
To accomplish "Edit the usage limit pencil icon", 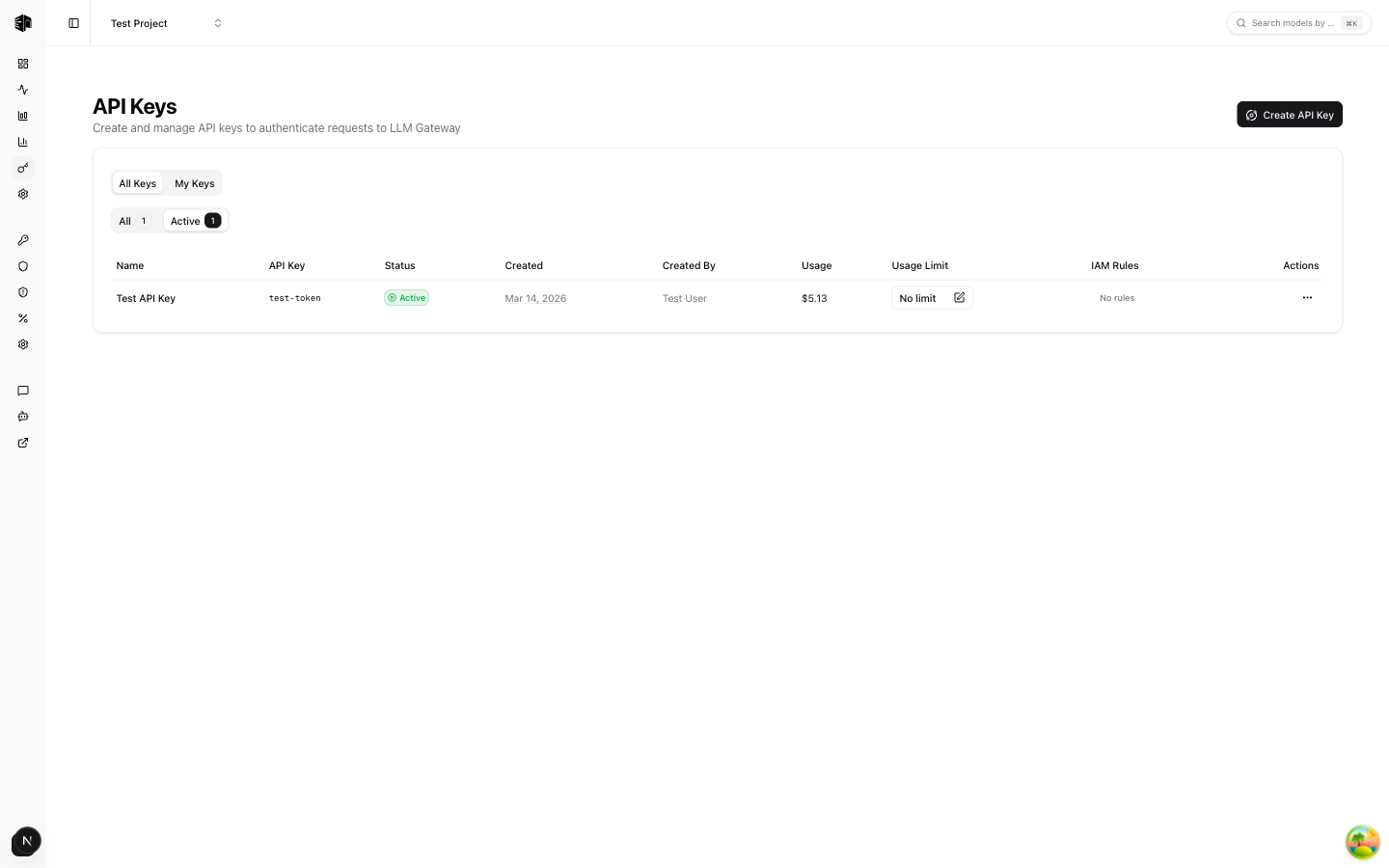I will point(959,298).
